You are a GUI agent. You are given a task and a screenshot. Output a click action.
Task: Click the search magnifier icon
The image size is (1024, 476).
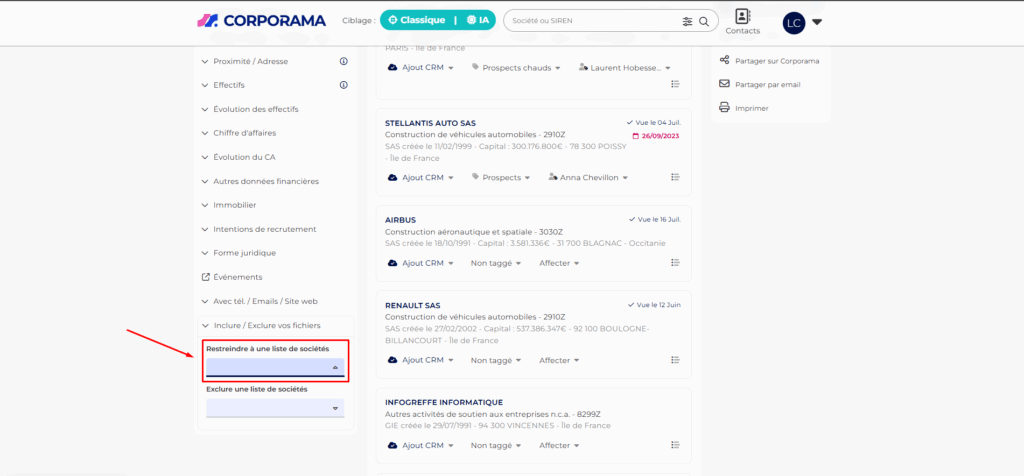pyautogui.click(x=705, y=21)
